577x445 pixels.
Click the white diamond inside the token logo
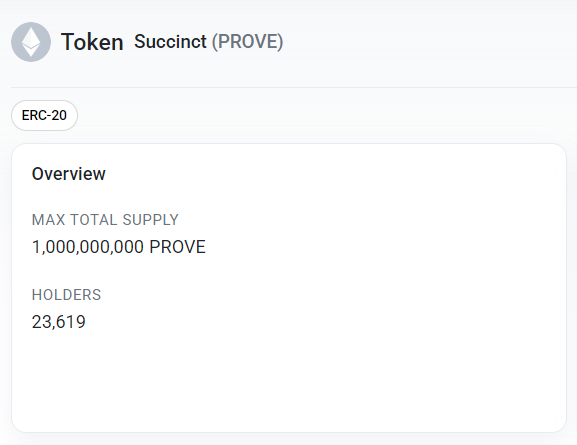[31, 42]
